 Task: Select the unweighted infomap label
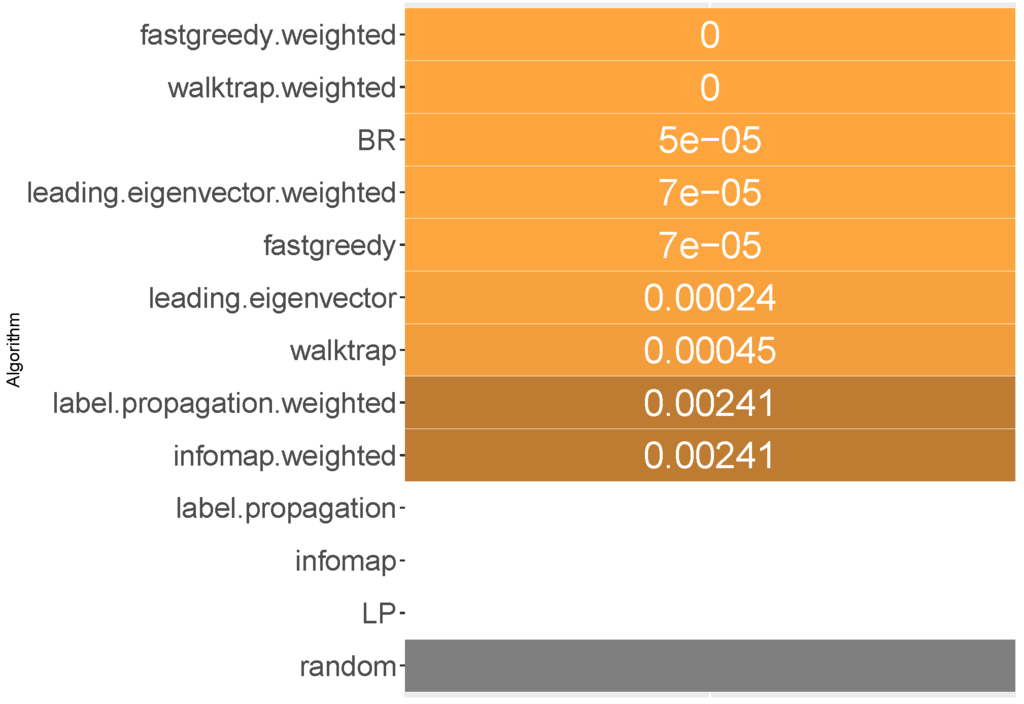tap(345, 561)
